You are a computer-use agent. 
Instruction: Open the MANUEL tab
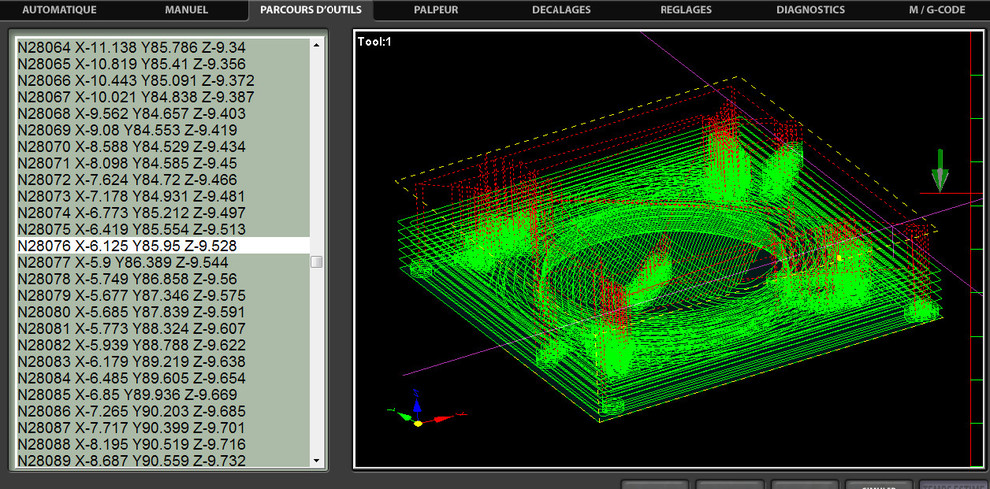point(184,10)
